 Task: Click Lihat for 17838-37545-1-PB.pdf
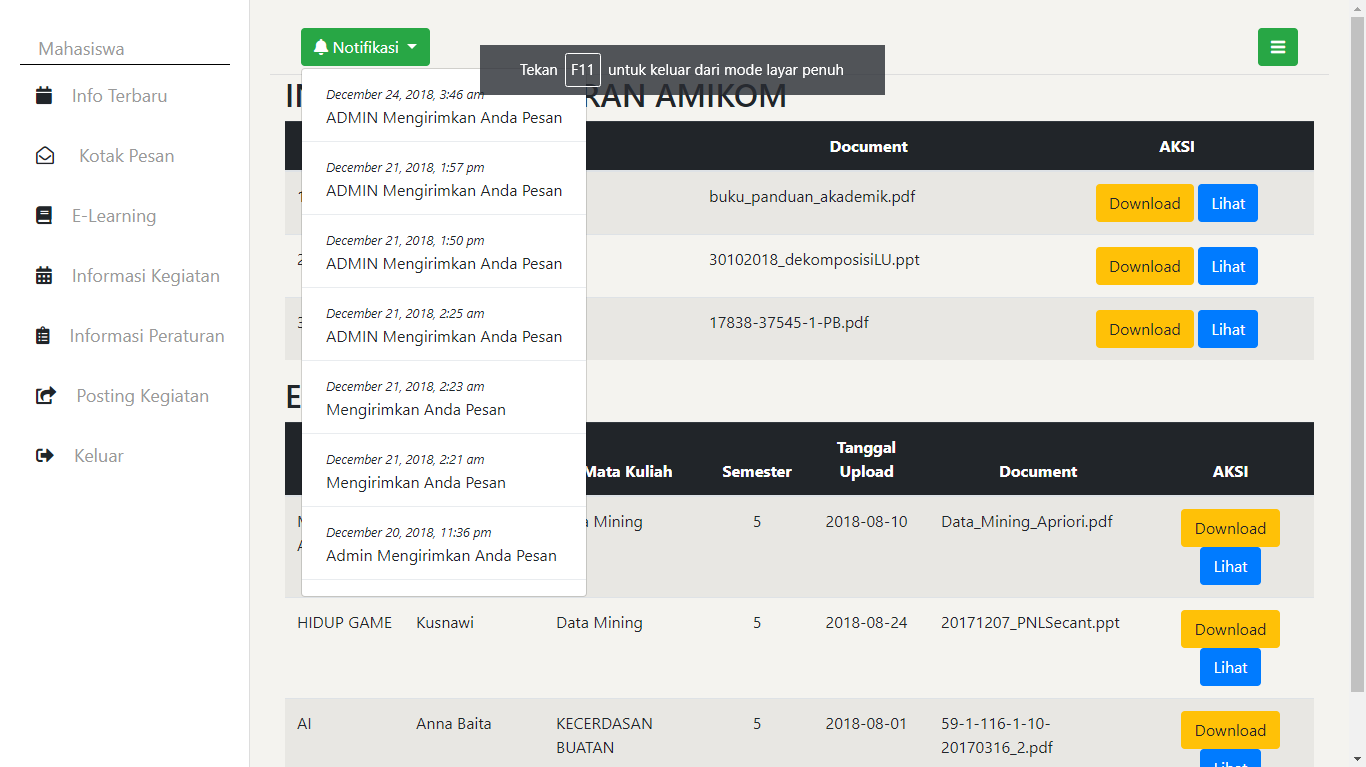[x=1227, y=328]
